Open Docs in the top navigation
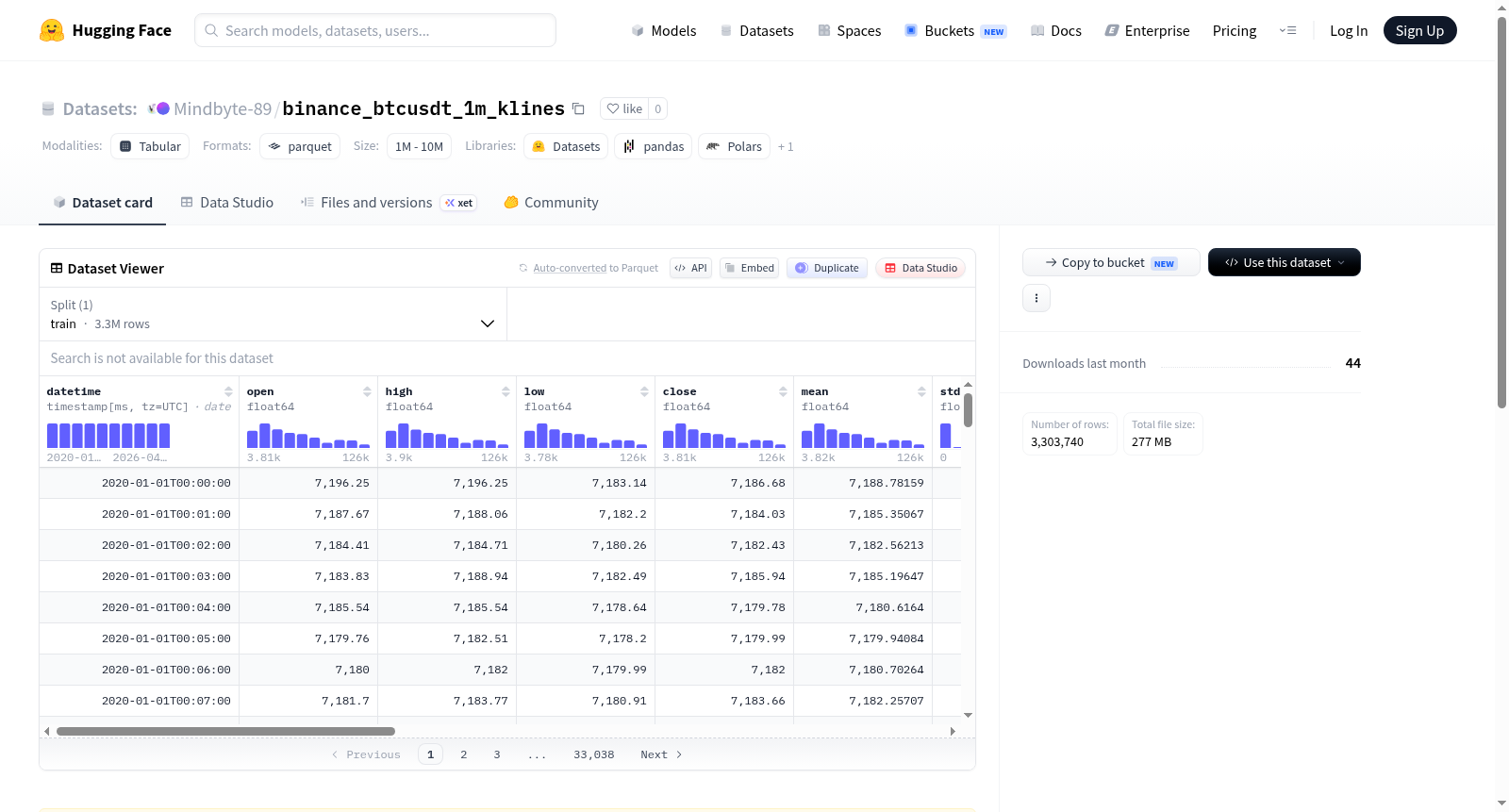The height and width of the screenshot is (812, 1509). point(1056,30)
